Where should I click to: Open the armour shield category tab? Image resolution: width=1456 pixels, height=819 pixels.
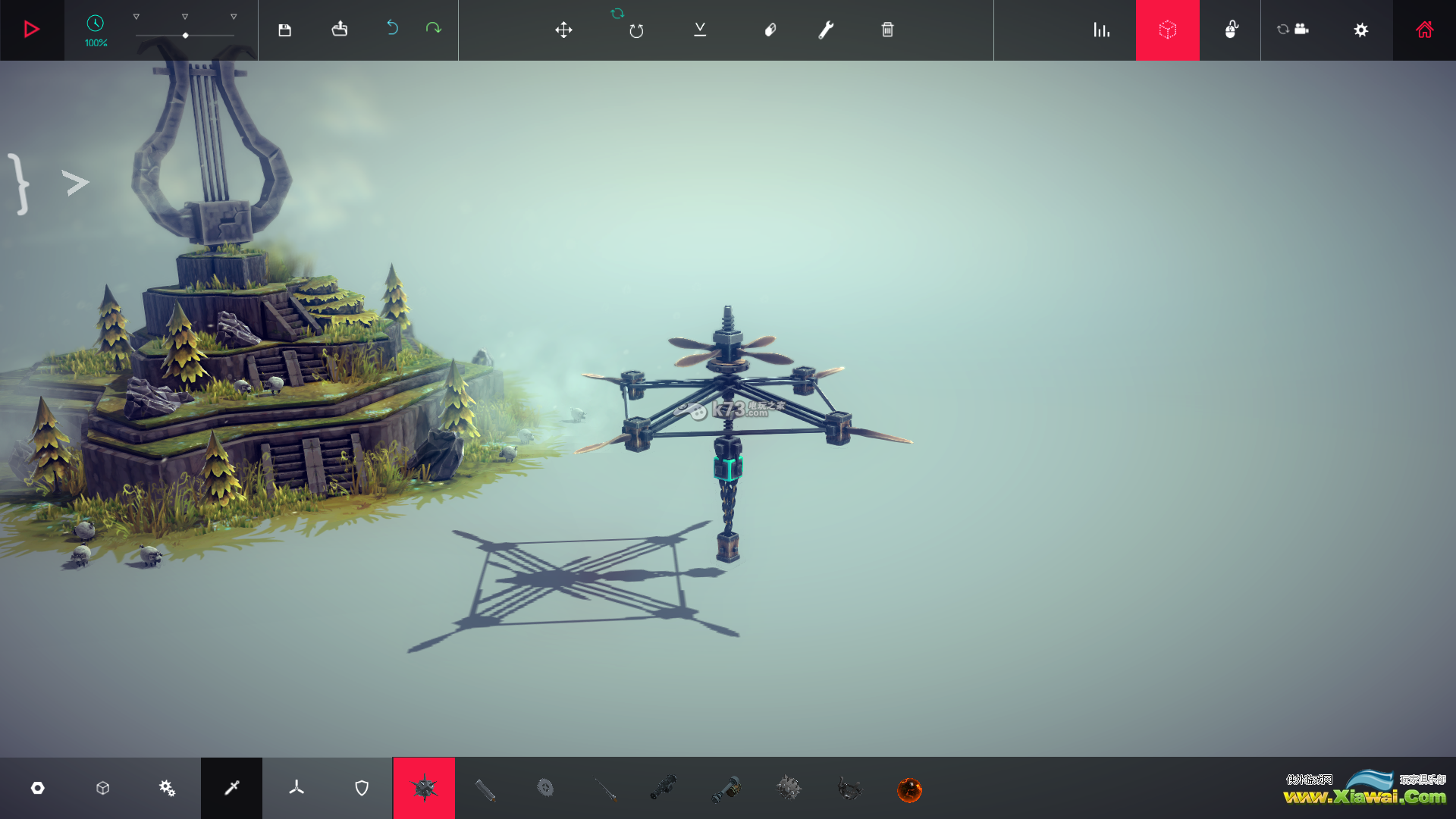[x=362, y=788]
